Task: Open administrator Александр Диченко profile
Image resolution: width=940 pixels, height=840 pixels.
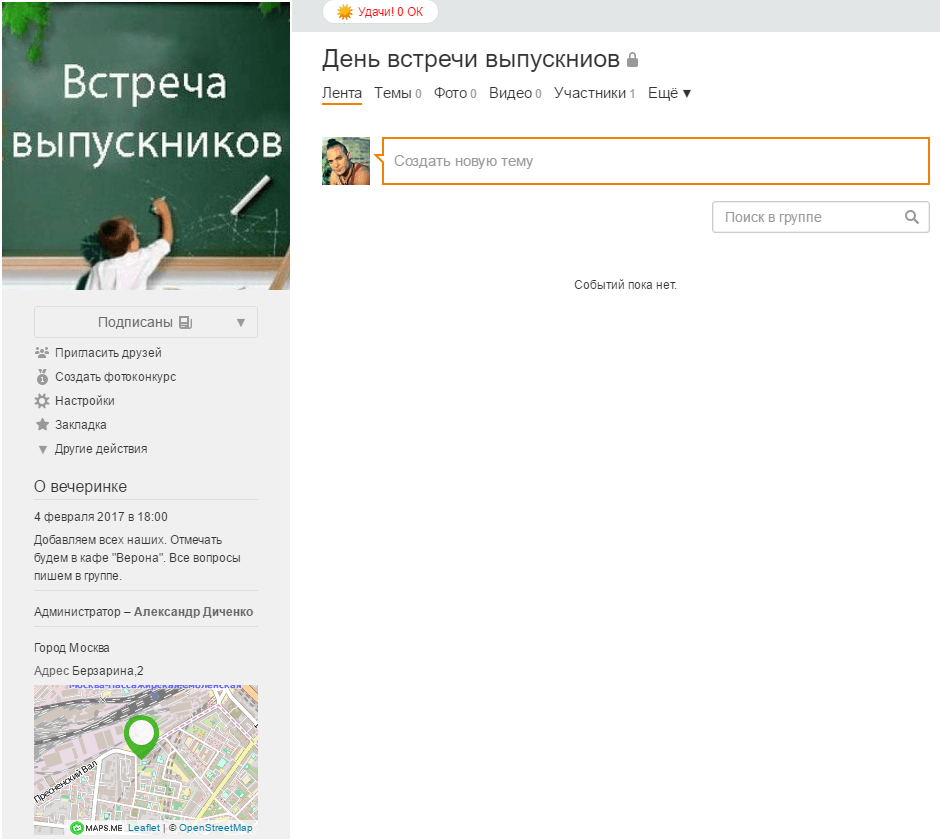Action: 193,612
